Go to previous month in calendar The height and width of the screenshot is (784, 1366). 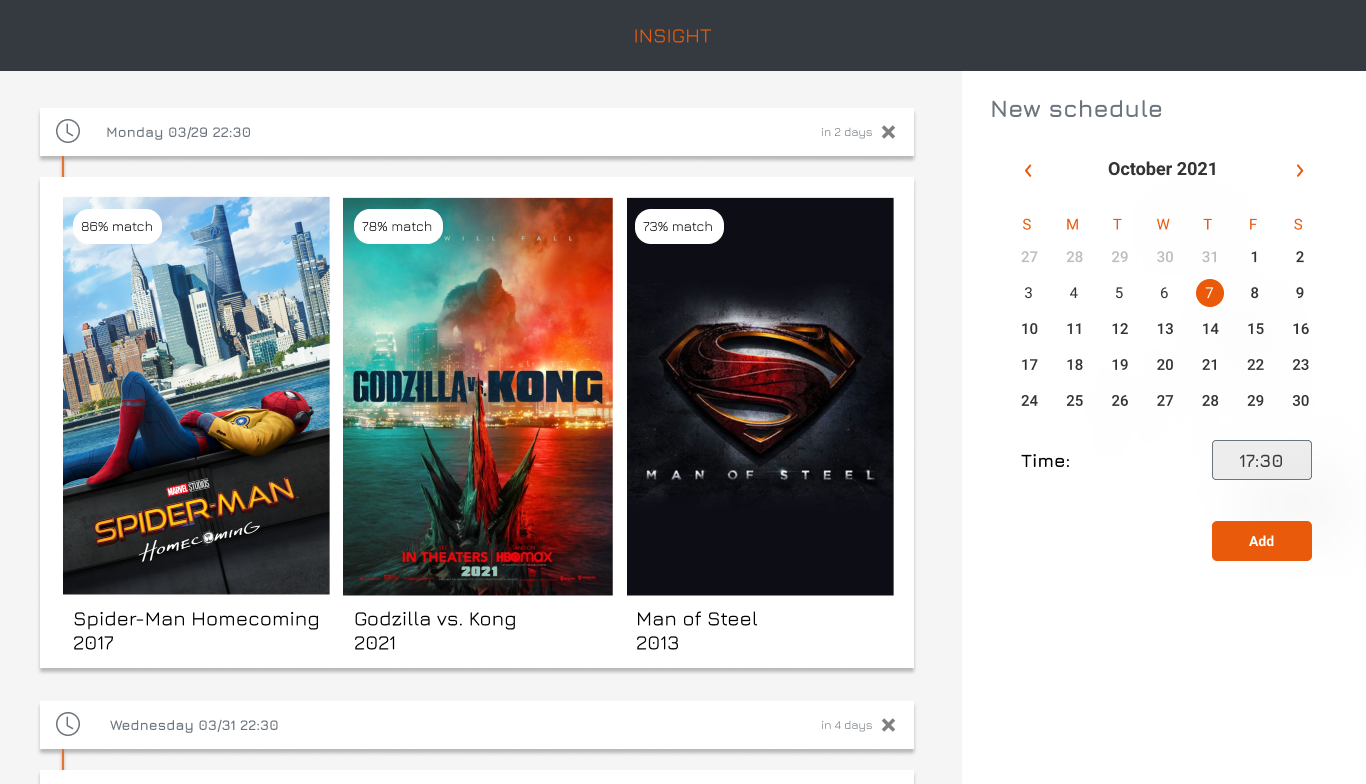(x=1028, y=170)
